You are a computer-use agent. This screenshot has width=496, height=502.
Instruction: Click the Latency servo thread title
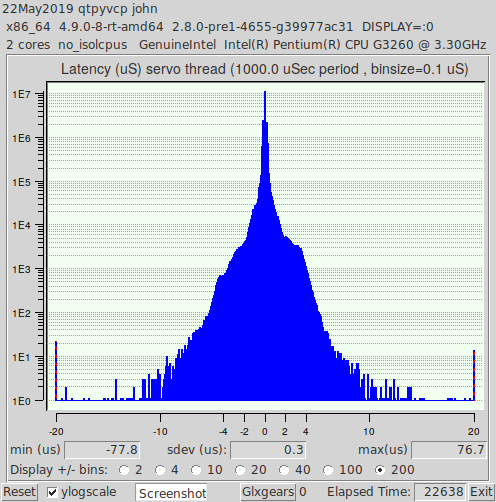(x=265, y=69)
